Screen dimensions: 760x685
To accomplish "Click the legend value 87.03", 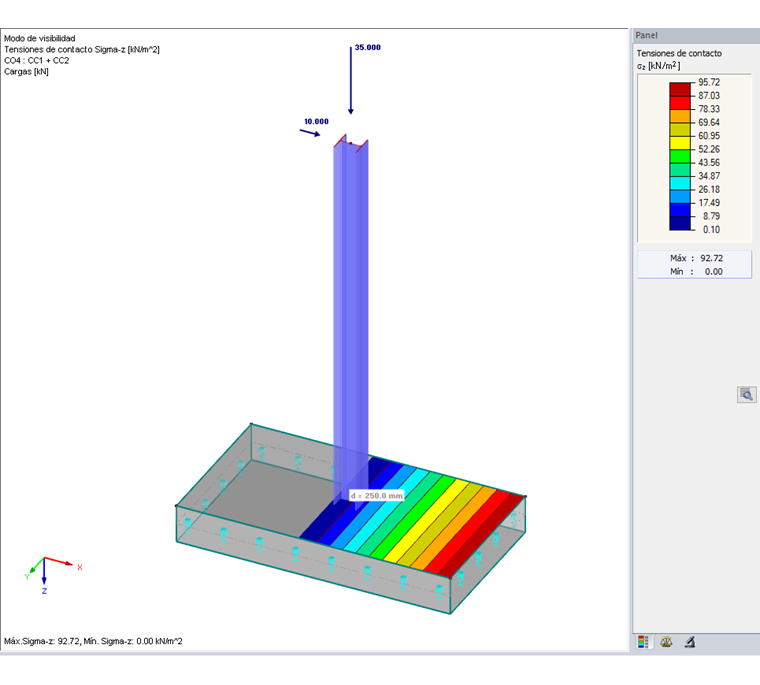I will coord(709,96).
